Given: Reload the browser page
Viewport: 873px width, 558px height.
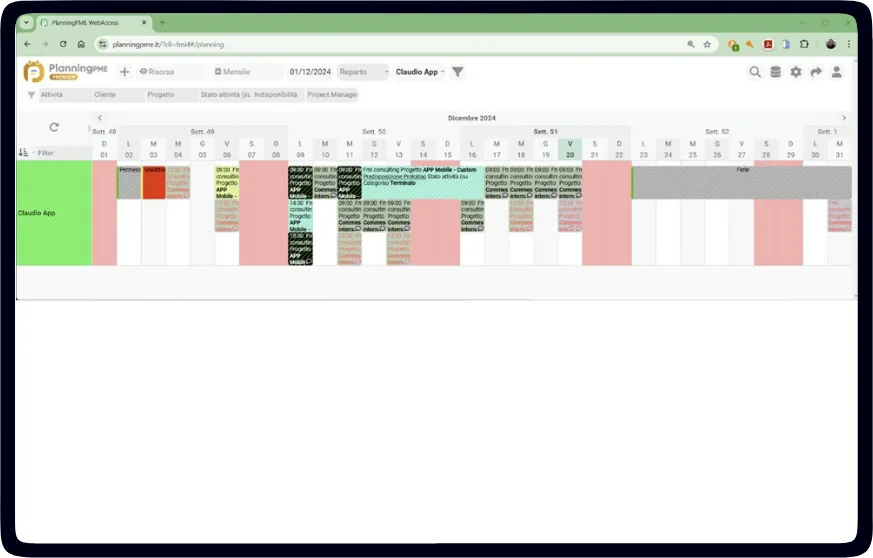Looking at the screenshot, I should click(x=63, y=44).
